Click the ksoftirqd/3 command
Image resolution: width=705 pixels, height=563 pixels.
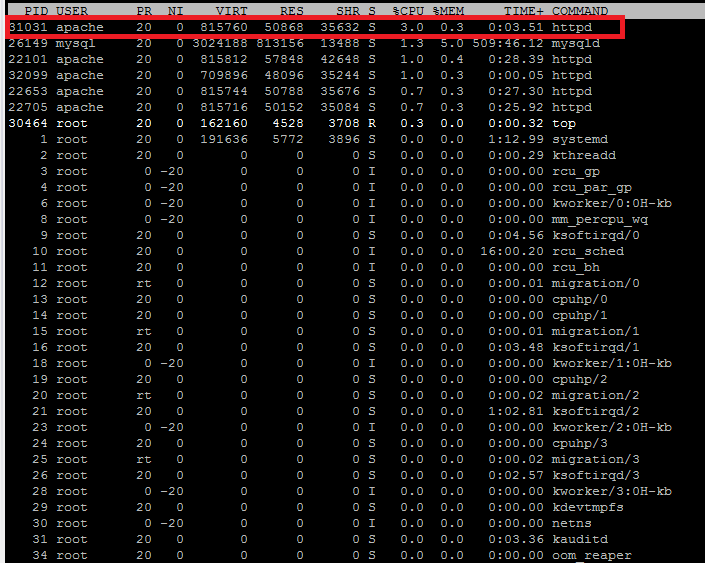pos(596,475)
